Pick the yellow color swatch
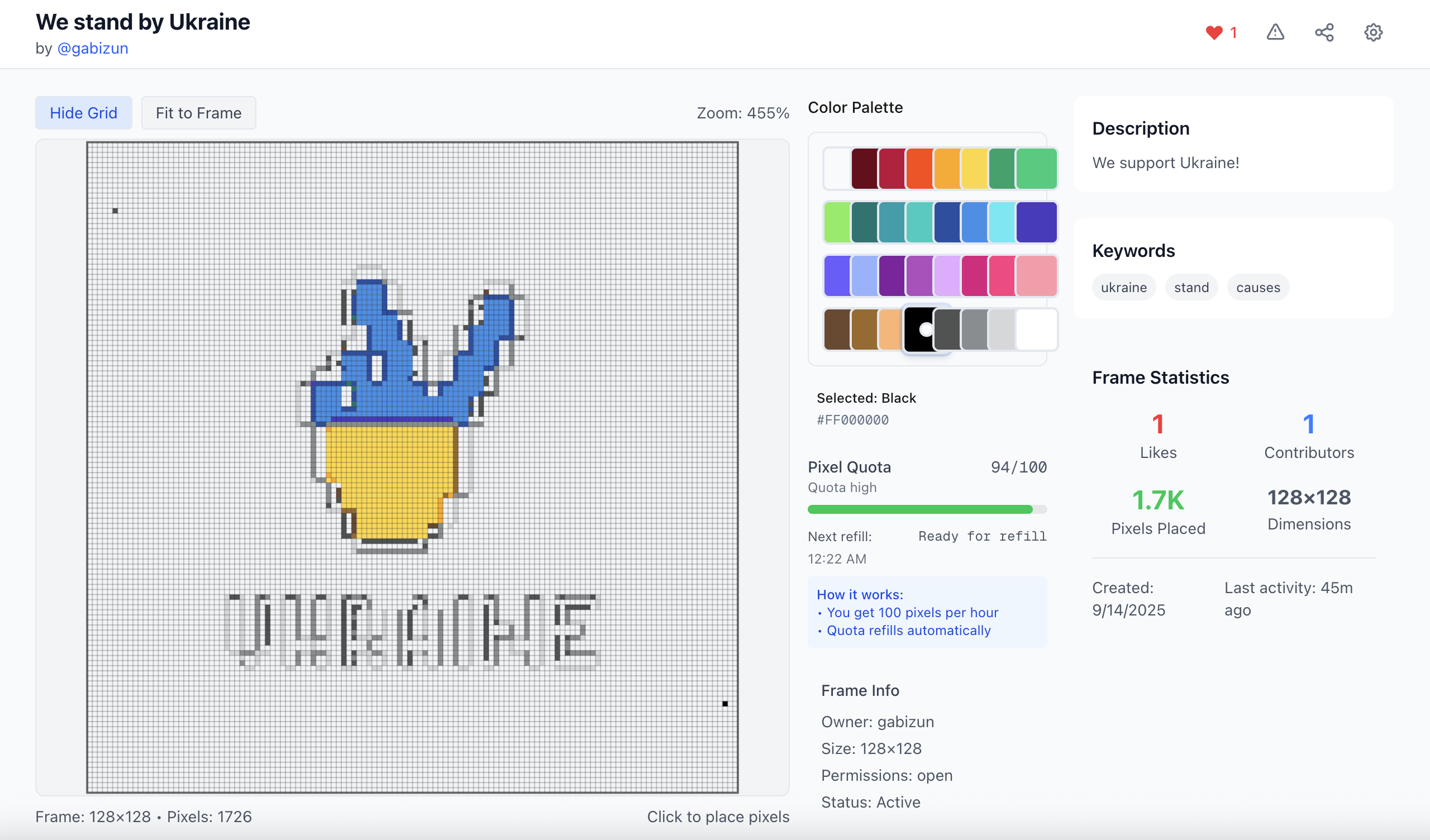Image resolution: width=1430 pixels, height=840 pixels. [974, 169]
